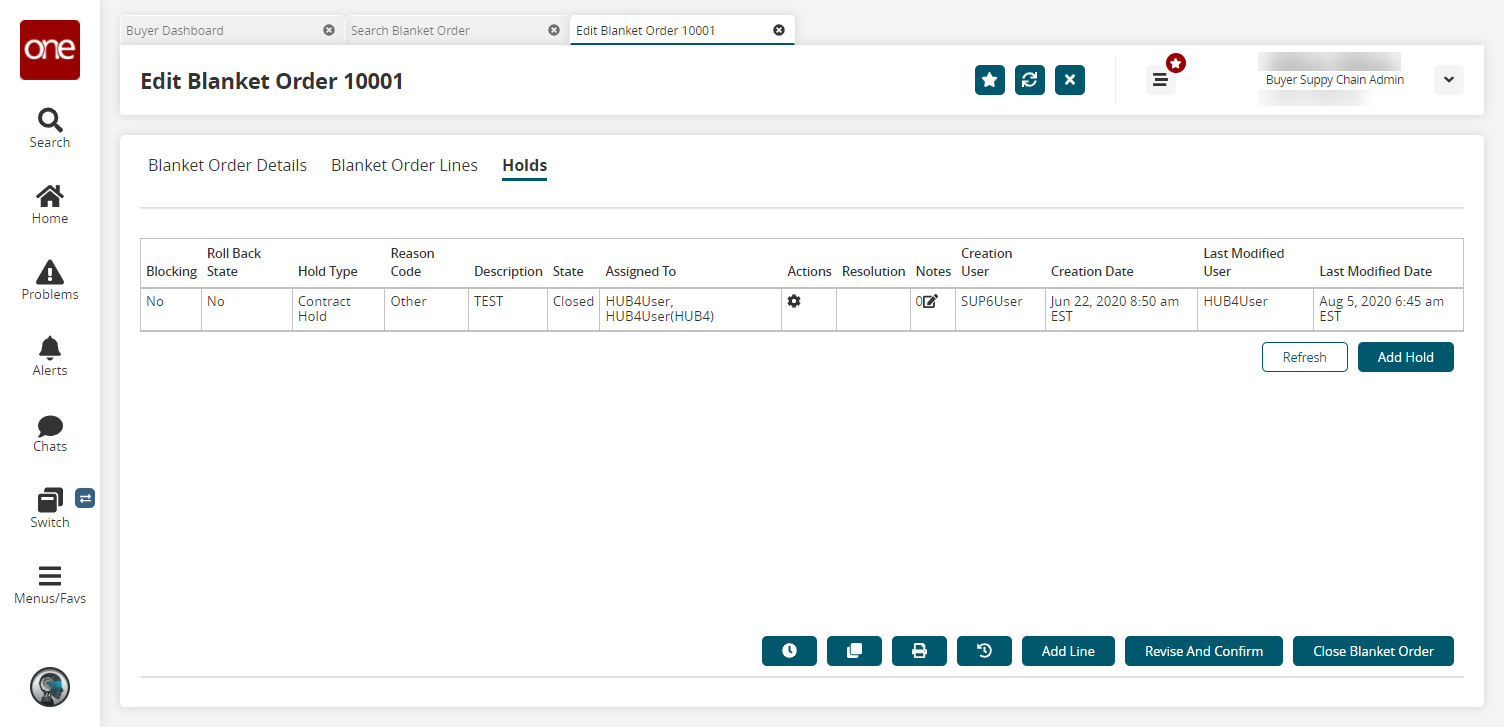Open the Alerts bell in sidebar
1504x727 pixels.
coord(49,356)
